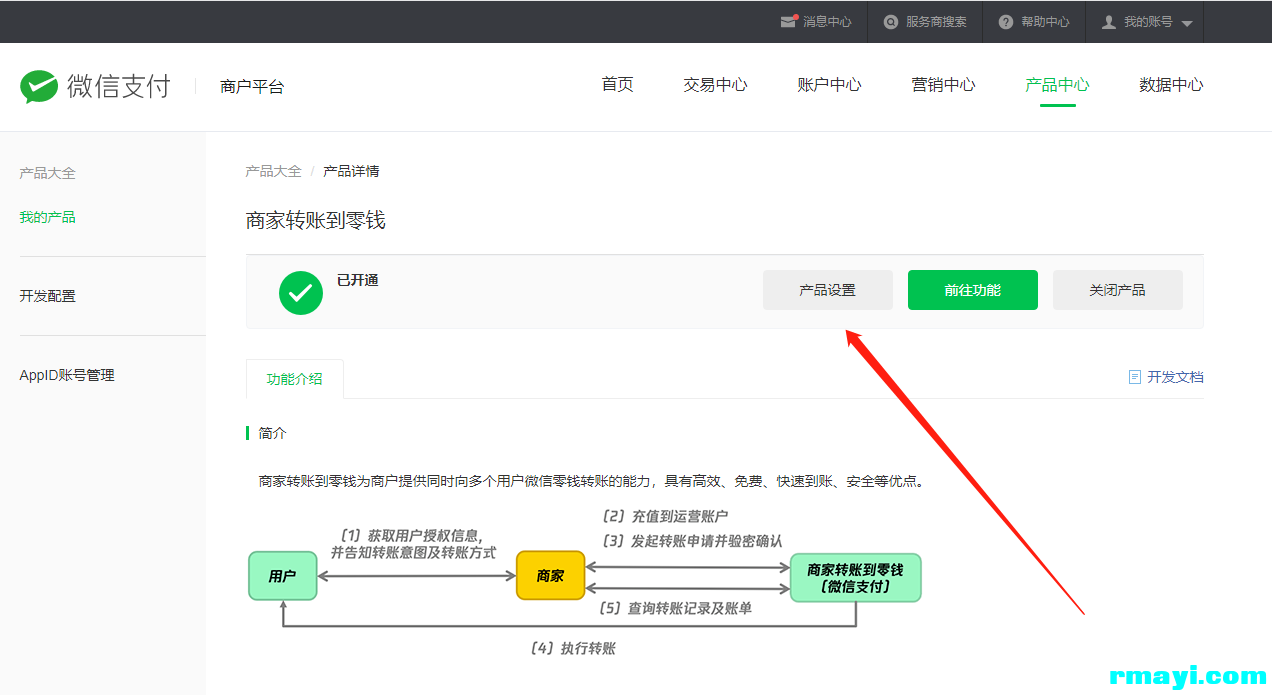Select 我的产品 in the left sidebar

point(48,217)
